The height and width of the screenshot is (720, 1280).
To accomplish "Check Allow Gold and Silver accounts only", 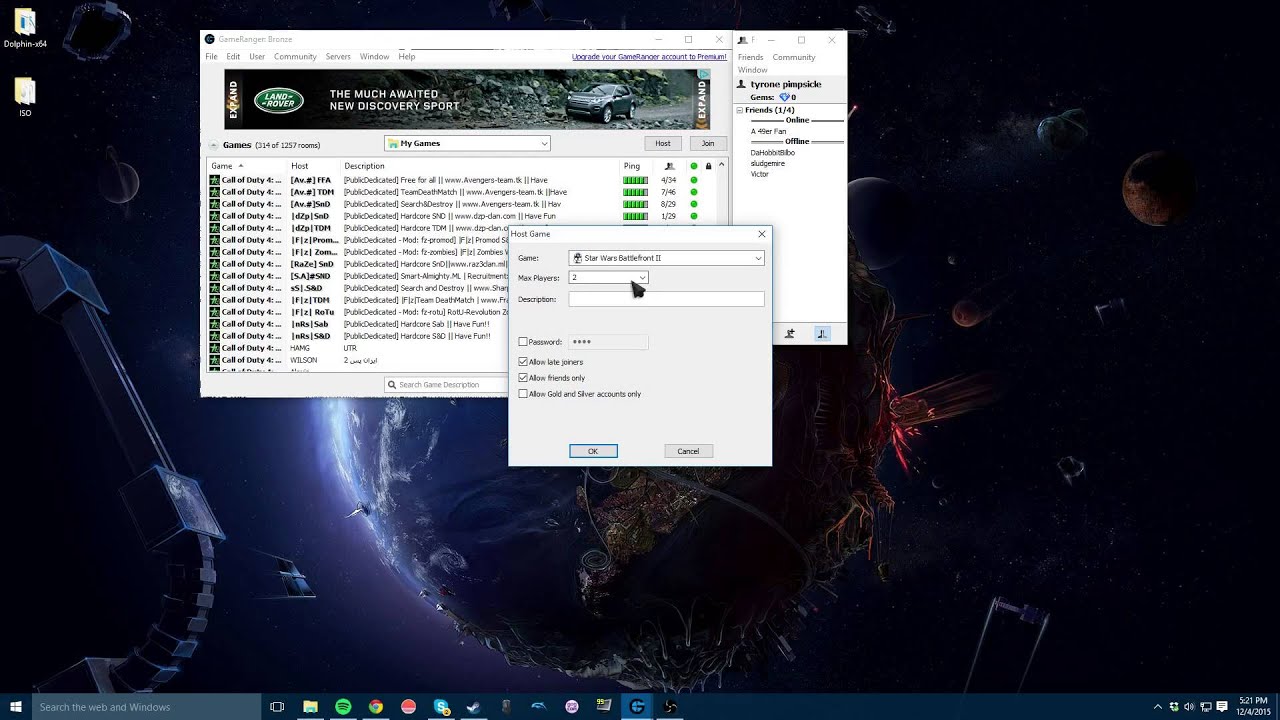I will [x=523, y=394].
